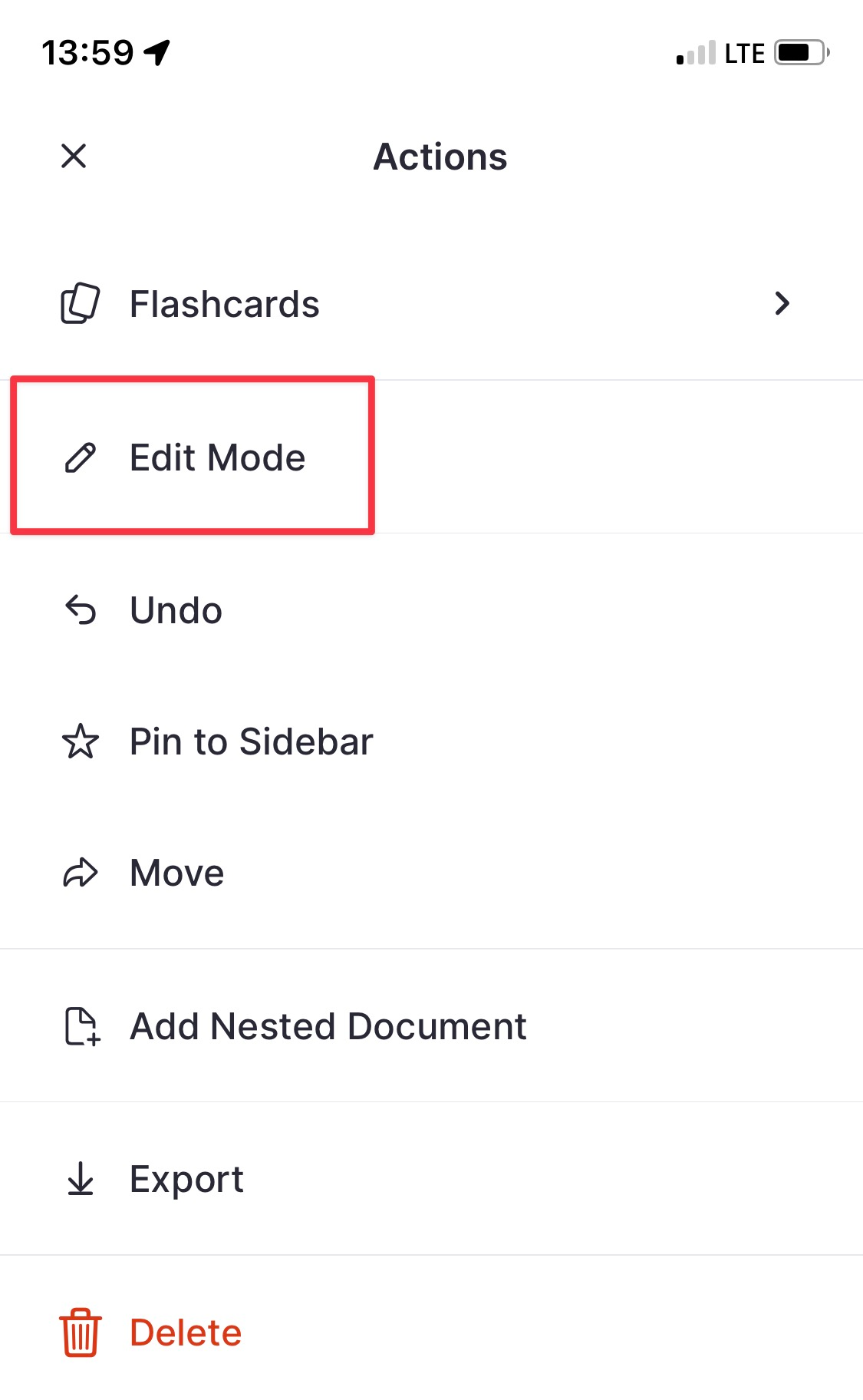Close the Actions menu

(x=74, y=156)
